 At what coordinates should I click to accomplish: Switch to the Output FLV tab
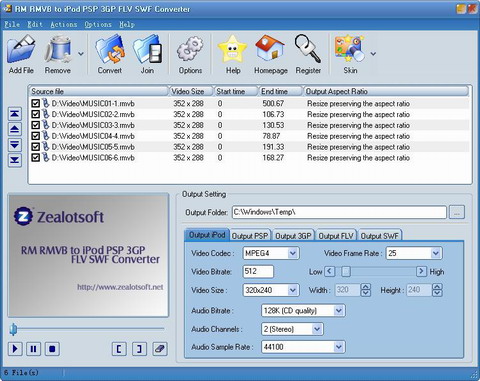coord(336,236)
